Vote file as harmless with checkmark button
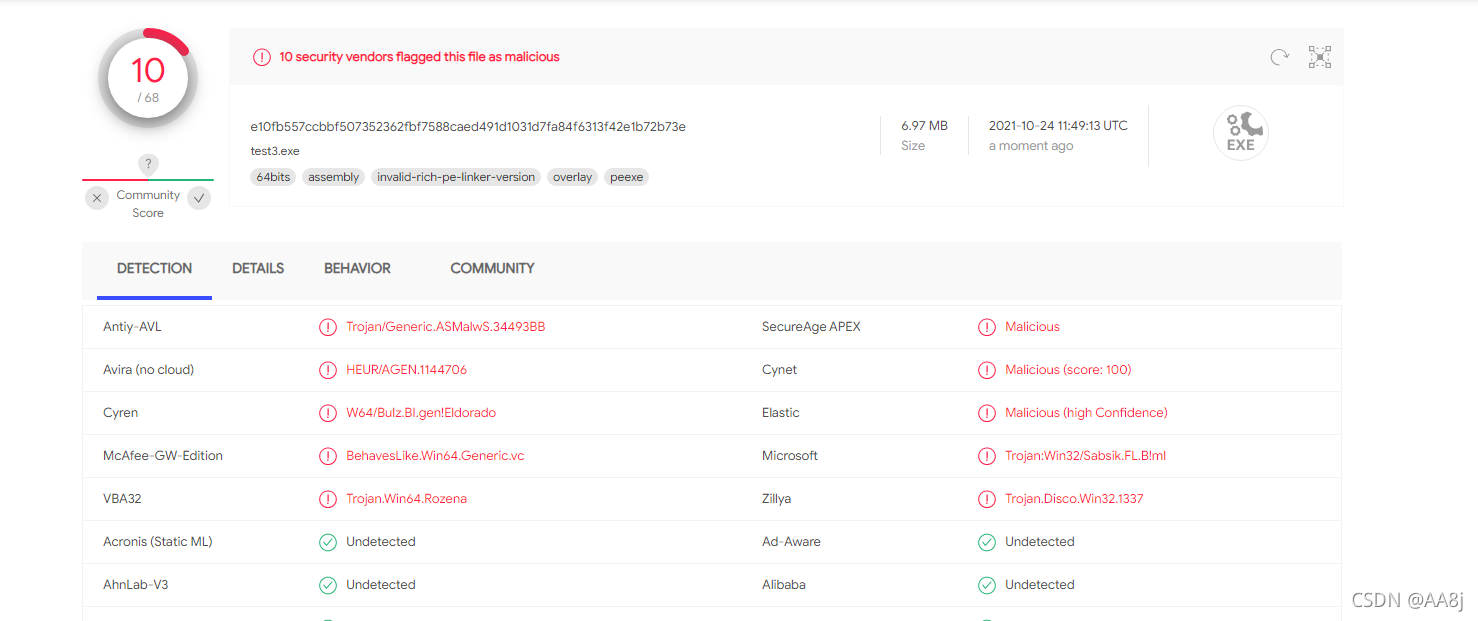Screen dimensions: 1478x621 click(x=200, y=198)
